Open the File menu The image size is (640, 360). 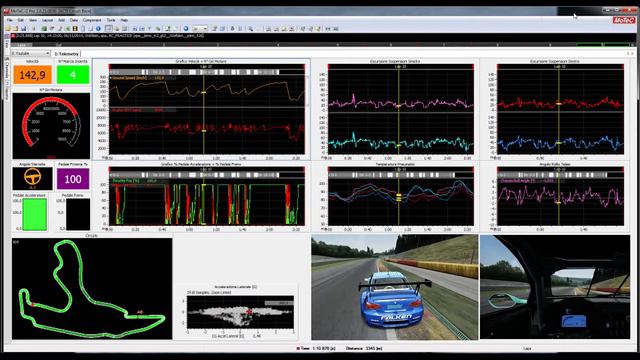point(9,20)
